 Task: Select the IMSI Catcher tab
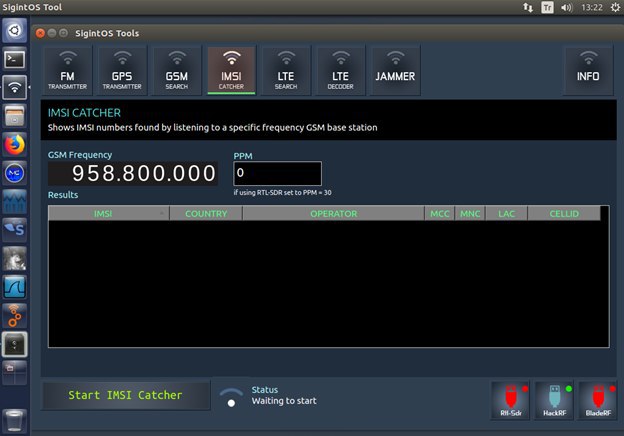tap(231, 70)
